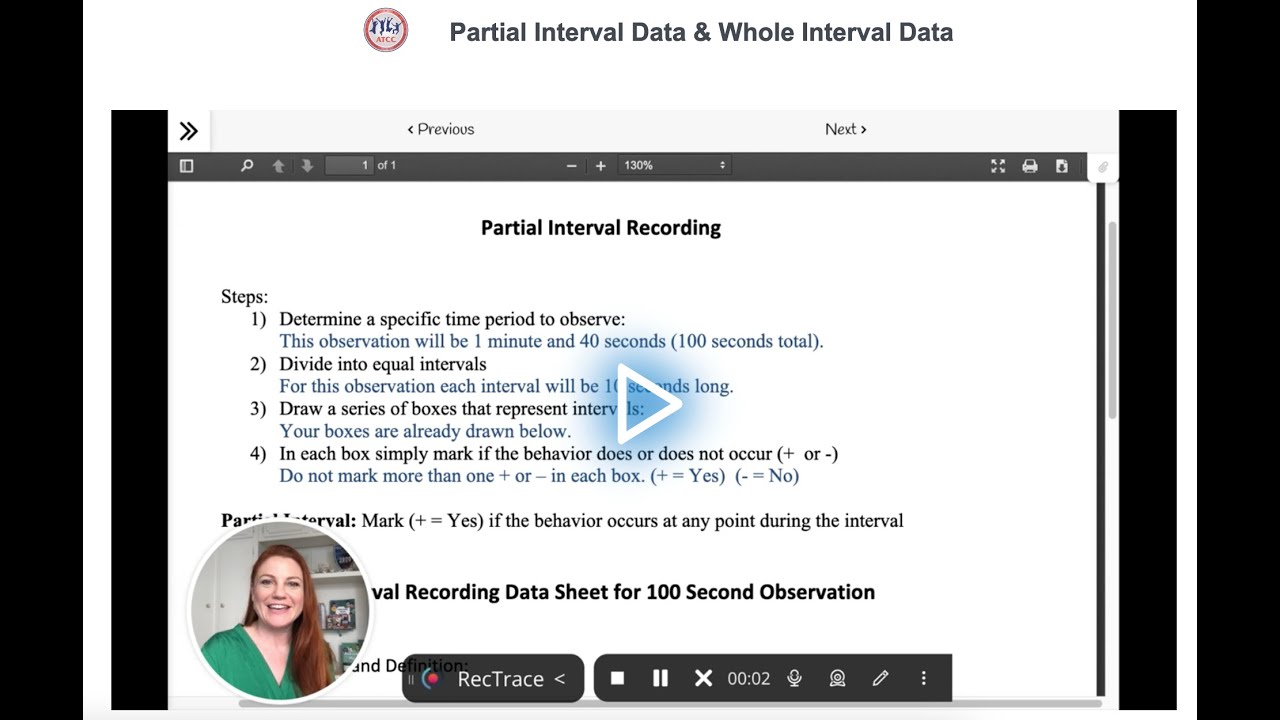Go to the Previous lesson
1280x720 pixels.
coord(441,129)
